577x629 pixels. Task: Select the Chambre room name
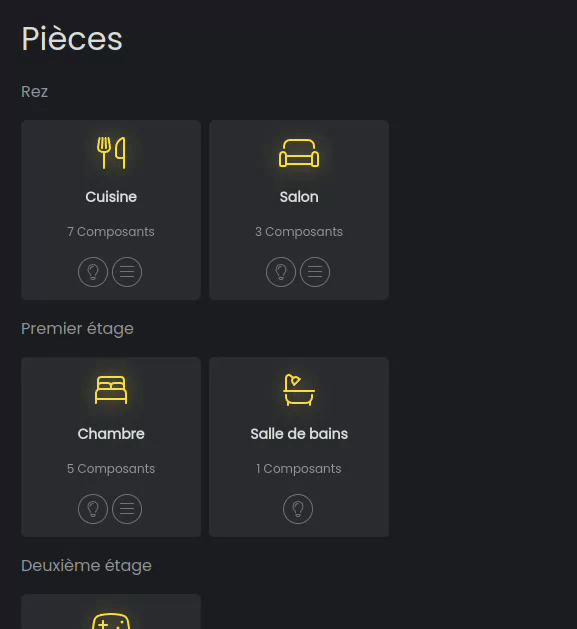tap(111, 434)
